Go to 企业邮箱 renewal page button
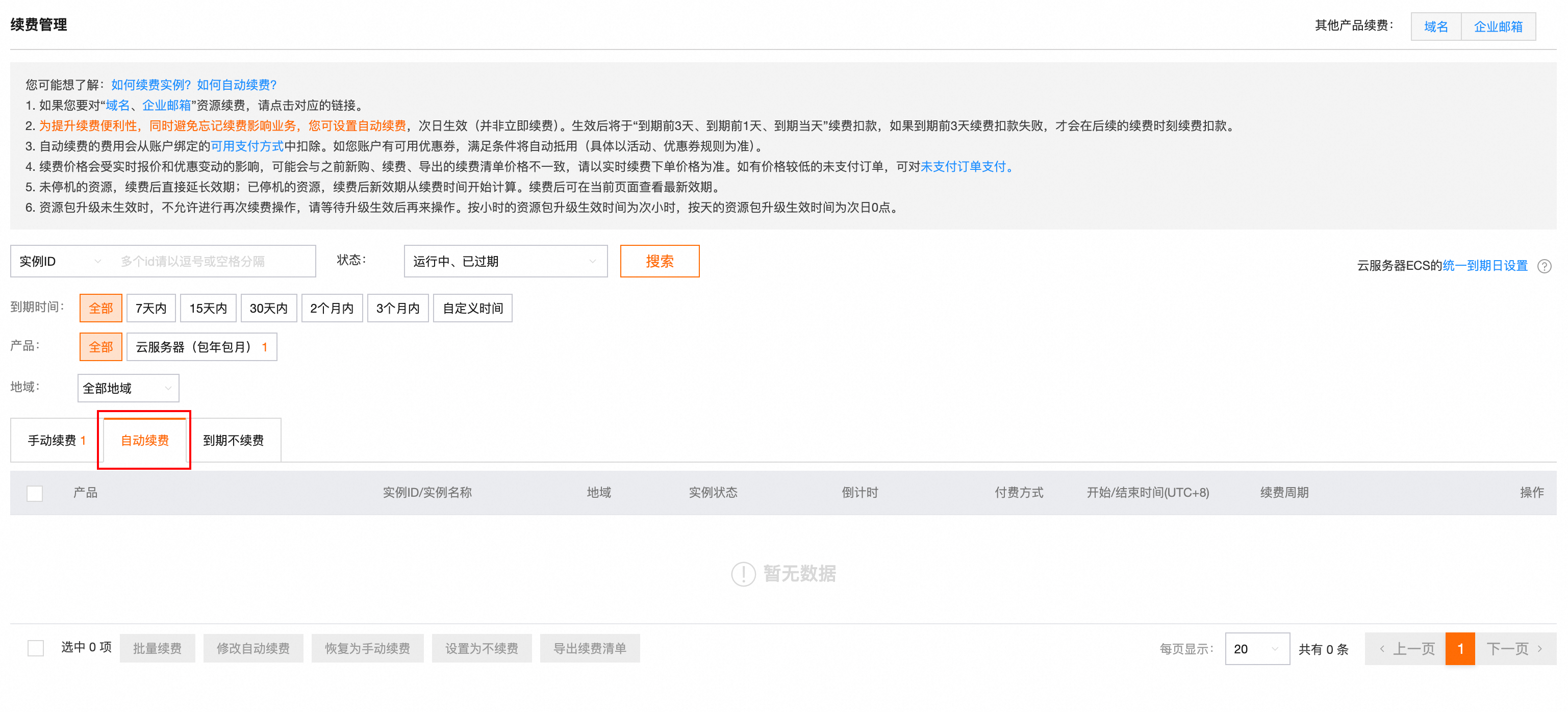The image size is (1568, 712). click(1498, 27)
